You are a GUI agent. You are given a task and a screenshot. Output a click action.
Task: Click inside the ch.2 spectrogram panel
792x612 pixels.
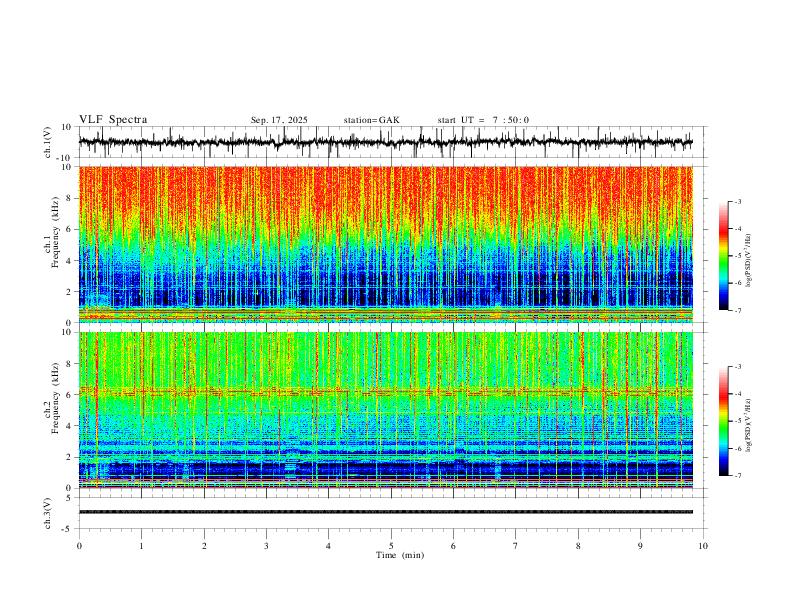pos(385,410)
